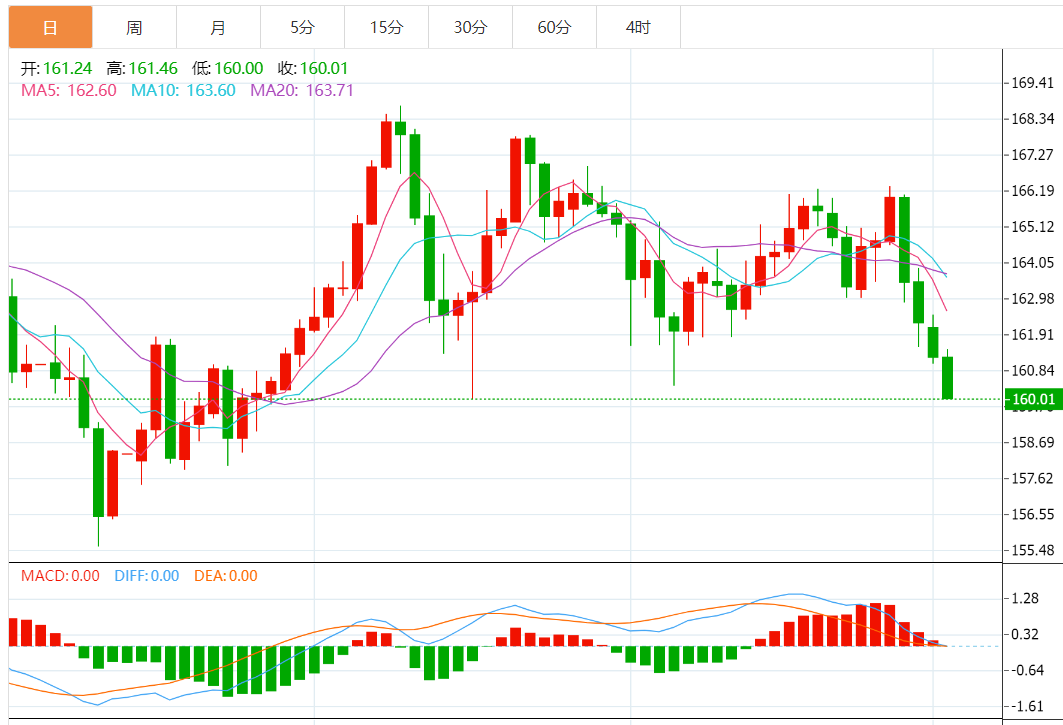Click the 167.27 price axis label
The height and width of the screenshot is (725, 1063).
pyautogui.click(x=1032, y=155)
